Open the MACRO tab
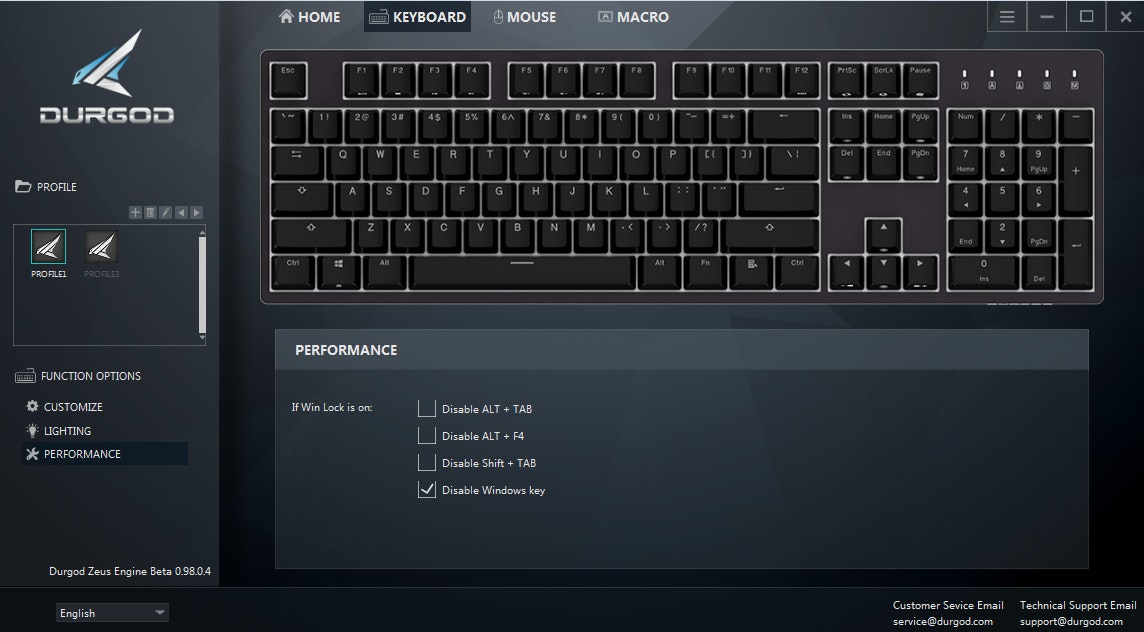Screen dimensions: 1144x632 point(633,17)
